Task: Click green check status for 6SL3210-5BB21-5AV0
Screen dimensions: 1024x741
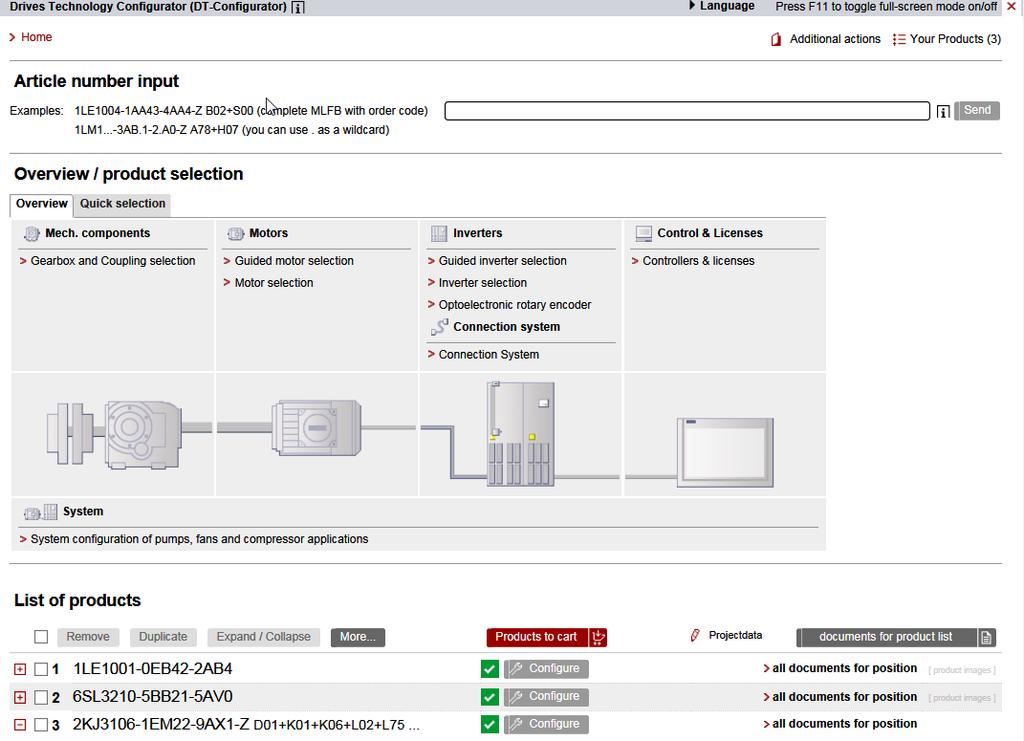Action: pyautogui.click(x=489, y=697)
